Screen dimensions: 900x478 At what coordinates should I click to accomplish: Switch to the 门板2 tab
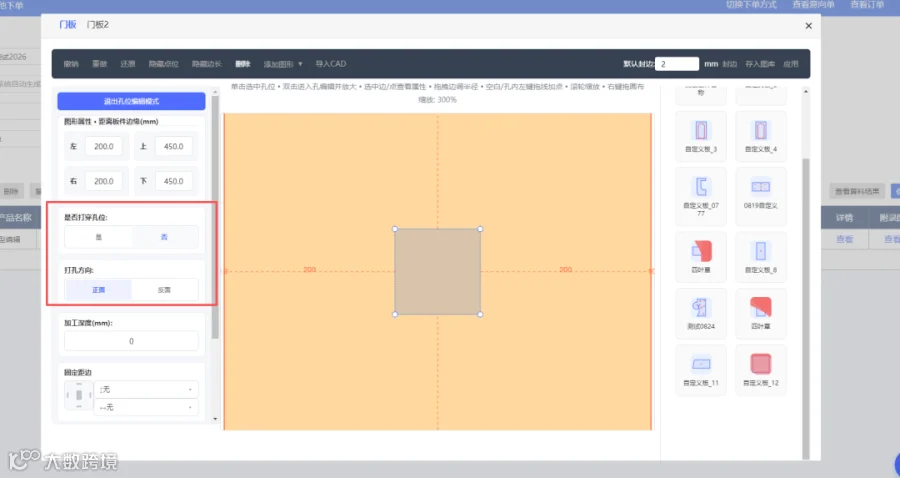tap(98, 25)
